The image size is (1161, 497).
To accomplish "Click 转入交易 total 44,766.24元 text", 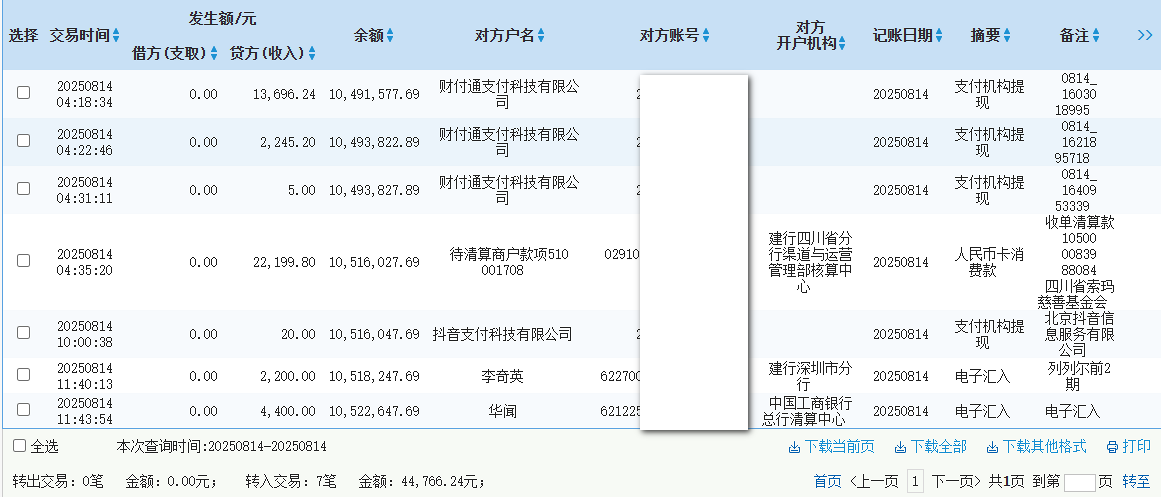I will click(x=365, y=481).
